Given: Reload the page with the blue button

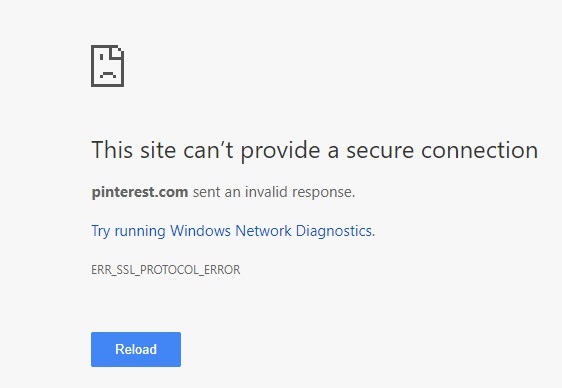Looking at the screenshot, I should [136, 349].
